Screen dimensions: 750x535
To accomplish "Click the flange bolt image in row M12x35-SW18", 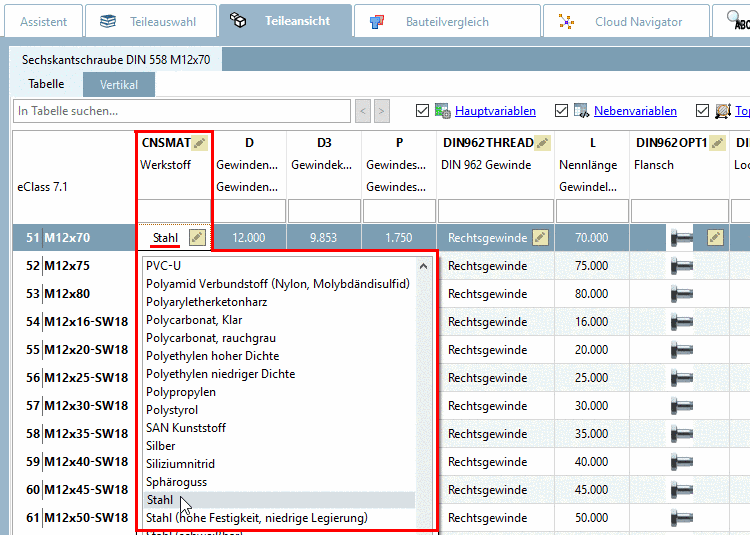I will [682, 434].
